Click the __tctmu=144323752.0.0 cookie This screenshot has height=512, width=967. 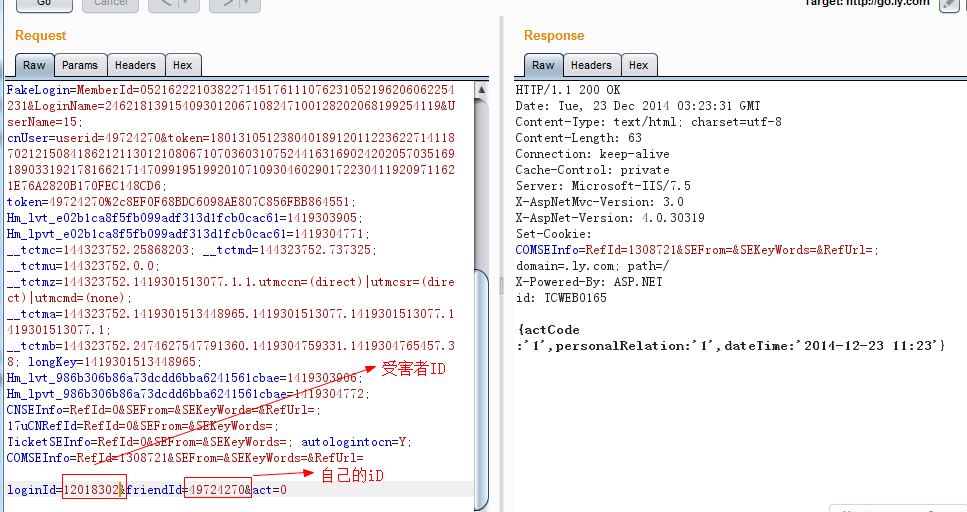[83, 266]
